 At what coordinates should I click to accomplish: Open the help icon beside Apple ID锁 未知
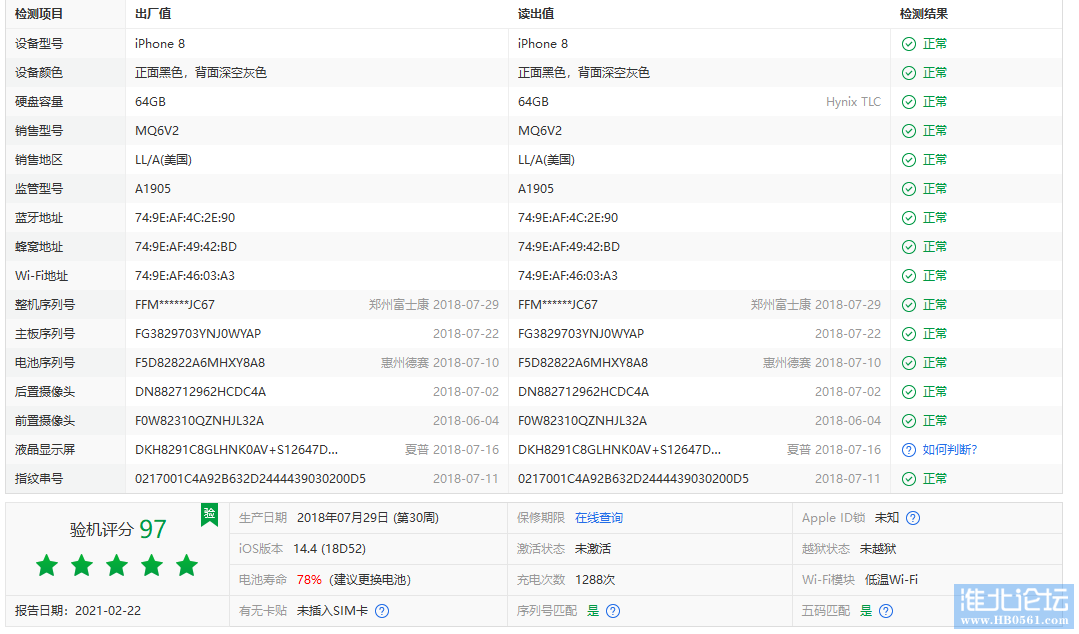(x=912, y=518)
